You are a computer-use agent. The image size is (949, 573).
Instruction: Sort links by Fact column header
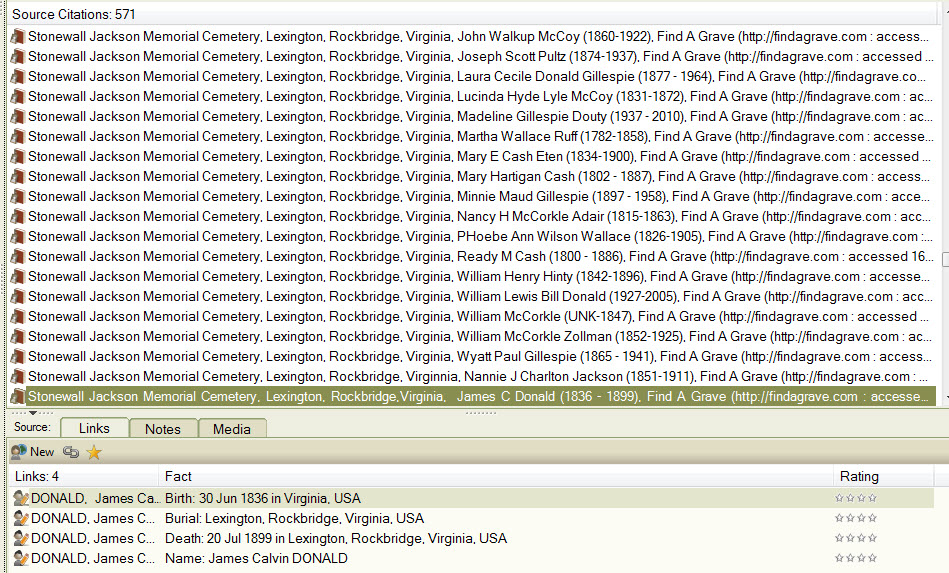coord(495,476)
